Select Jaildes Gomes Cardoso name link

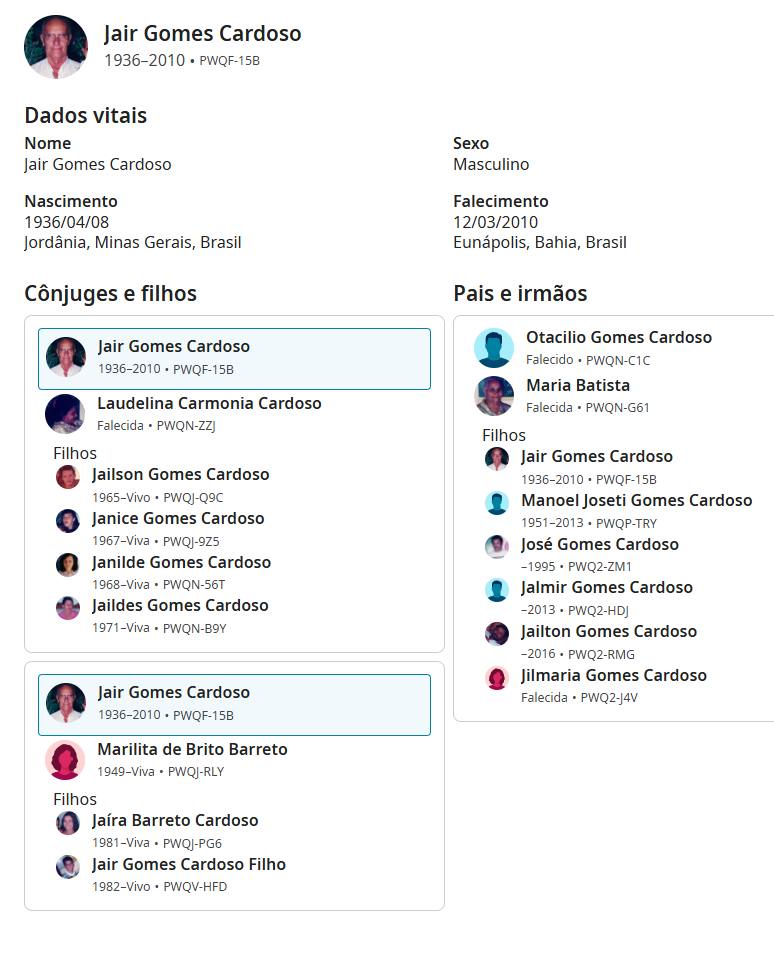click(x=180, y=605)
